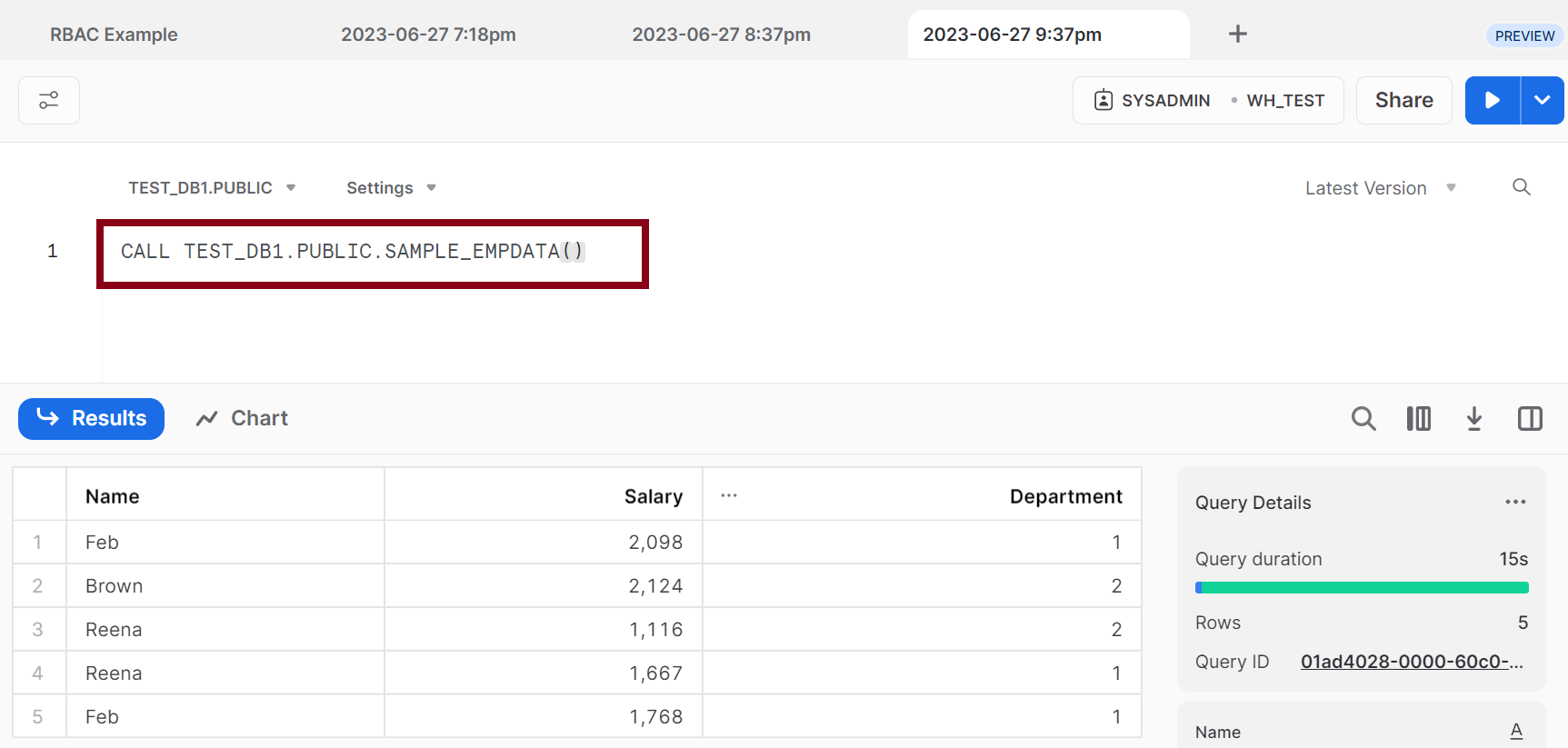
Task: Open the worksheet filters icon
Action: (49, 100)
